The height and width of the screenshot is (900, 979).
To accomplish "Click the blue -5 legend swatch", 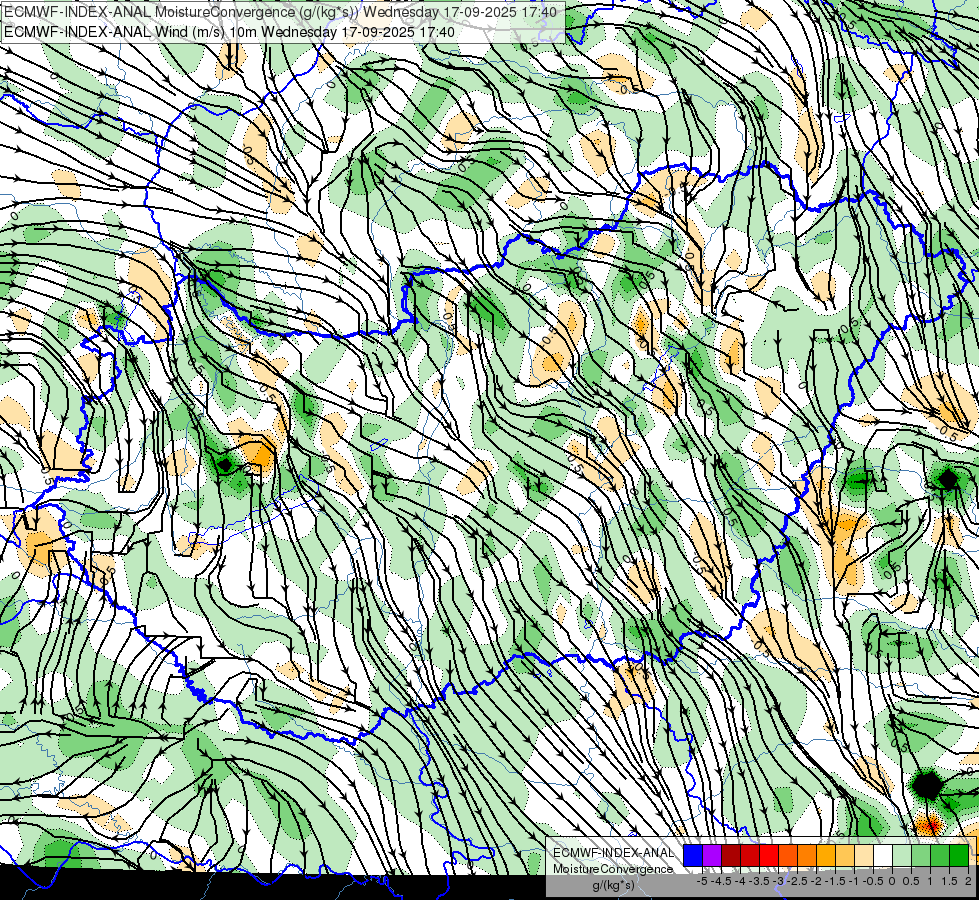I will coord(693,855).
